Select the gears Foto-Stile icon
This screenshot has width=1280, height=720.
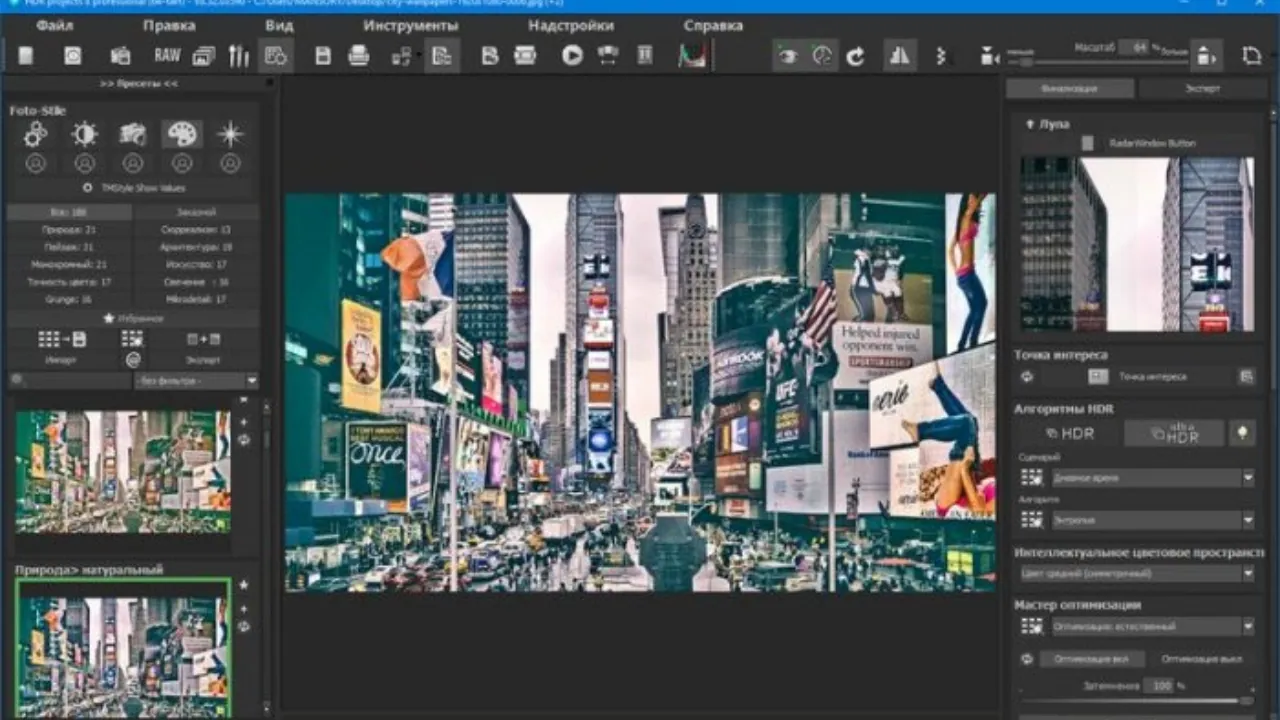(x=36, y=134)
